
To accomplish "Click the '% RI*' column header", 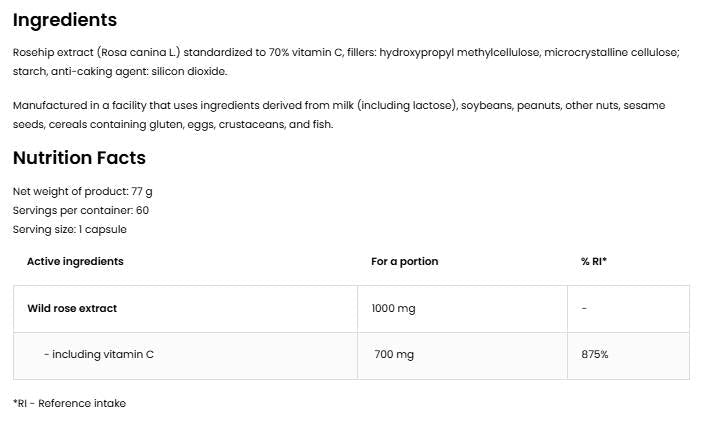I will coord(594,261).
